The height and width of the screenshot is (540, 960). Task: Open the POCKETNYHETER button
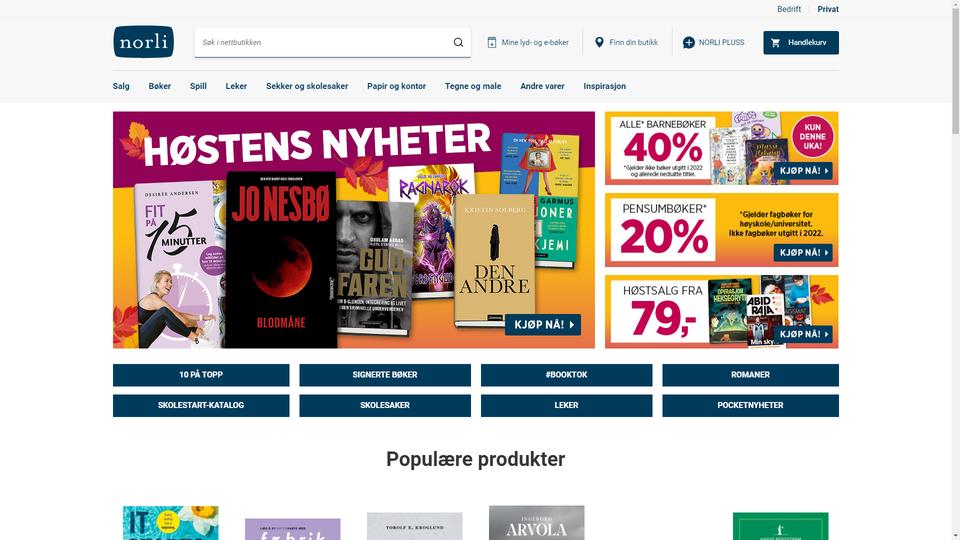click(750, 405)
